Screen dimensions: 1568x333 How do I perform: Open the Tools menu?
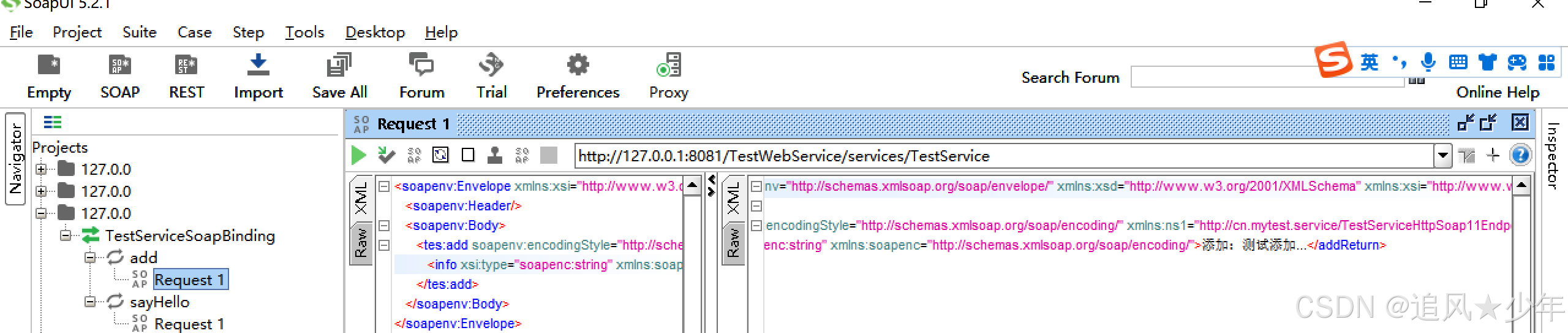[x=304, y=32]
